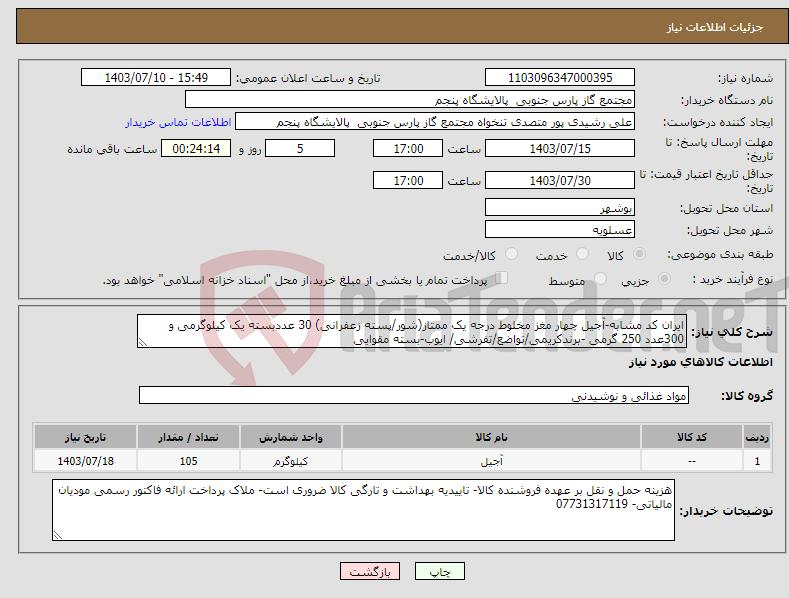Click the need date cell 1403/07/18
Image resolution: width=789 pixels, height=598 pixels.
pyautogui.click(x=86, y=461)
